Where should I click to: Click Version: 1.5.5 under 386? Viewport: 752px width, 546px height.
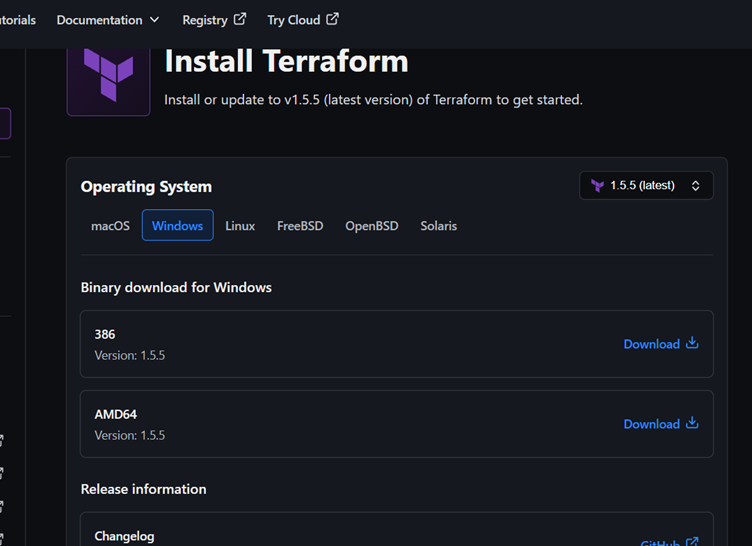[129, 356]
